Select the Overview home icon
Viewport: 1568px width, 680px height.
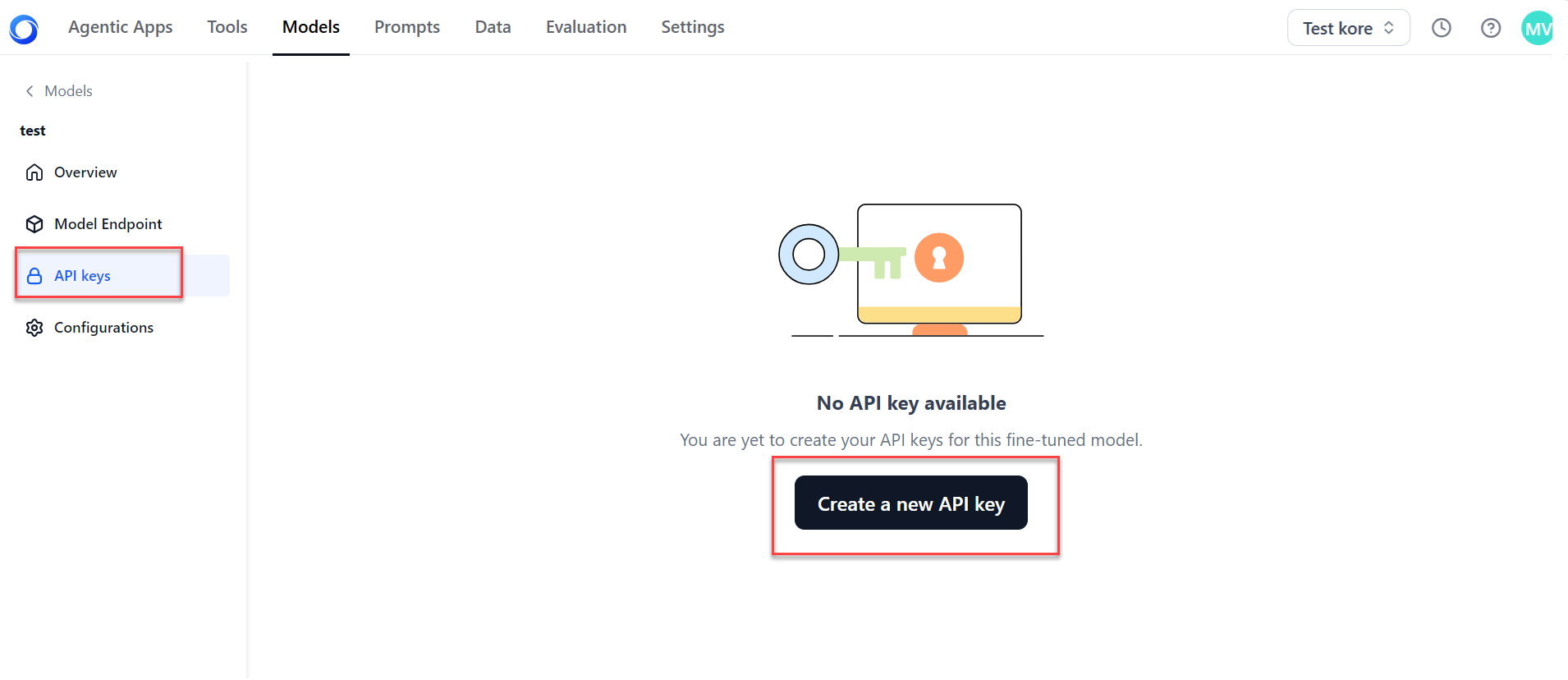[34, 172]
